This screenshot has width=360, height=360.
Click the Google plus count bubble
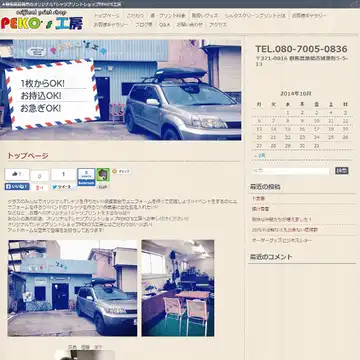click(x=40, y=176)
